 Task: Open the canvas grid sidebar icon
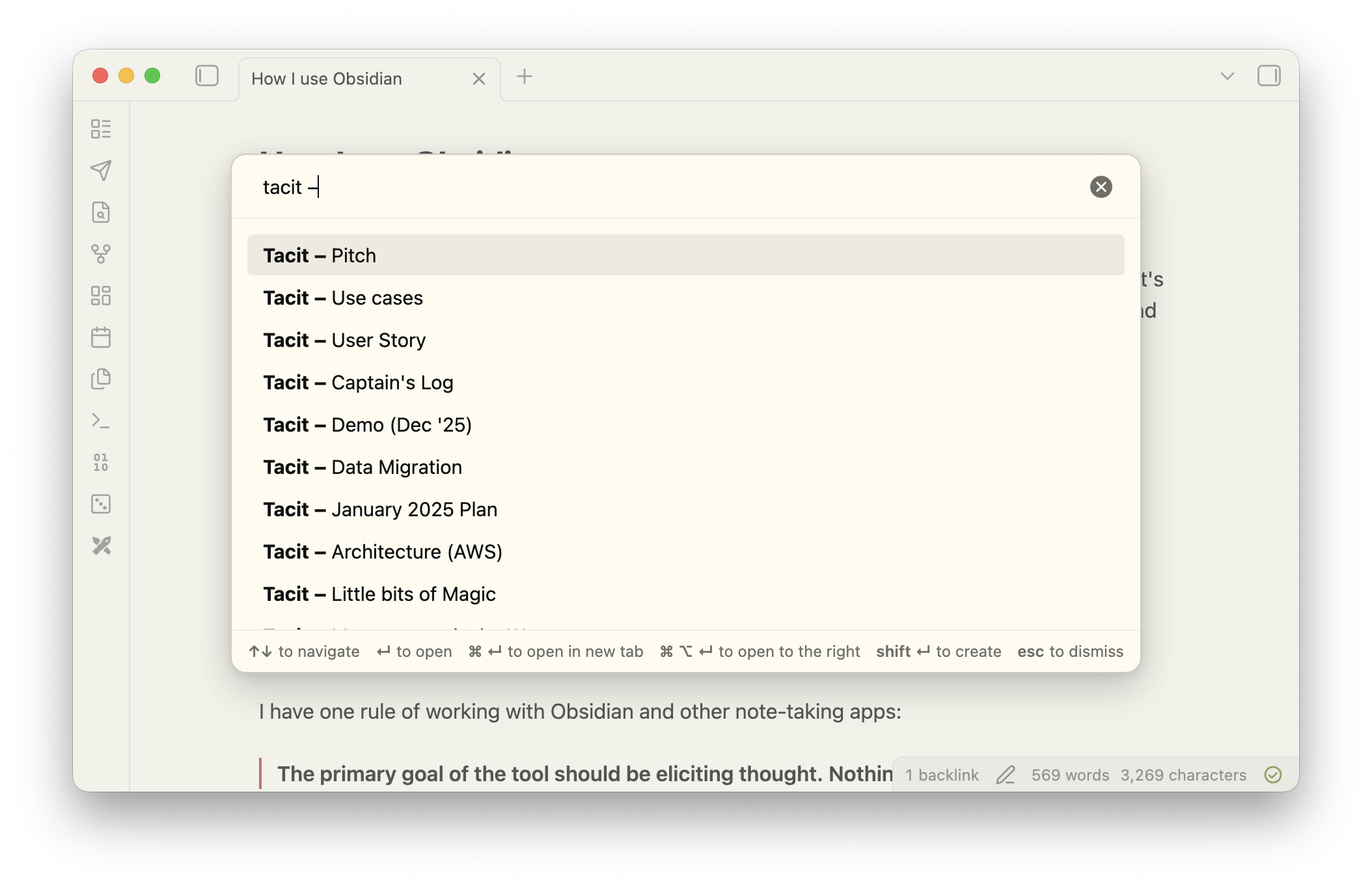pyautogui.click(x=101, y=296)
